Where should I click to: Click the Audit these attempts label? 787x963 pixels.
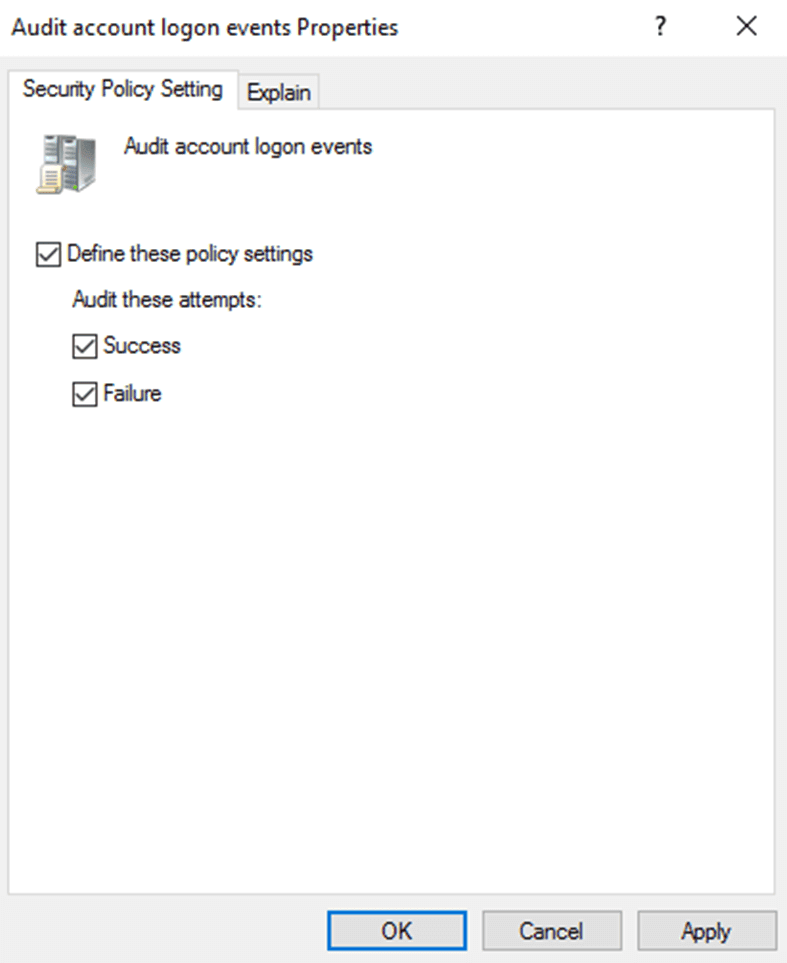[167, 300]
